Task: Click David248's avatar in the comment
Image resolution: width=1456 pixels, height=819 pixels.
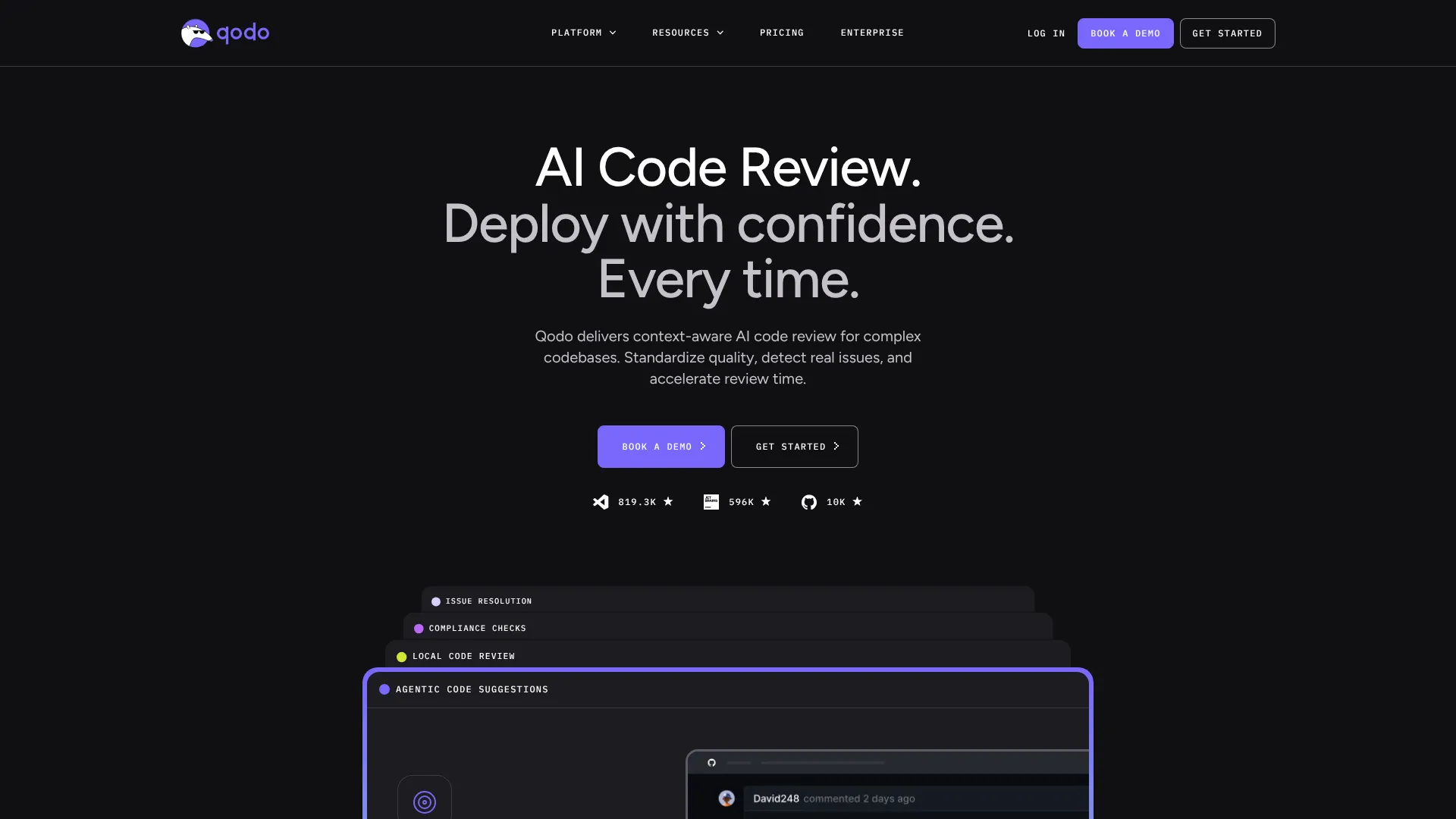Action: tap(726, 799)
